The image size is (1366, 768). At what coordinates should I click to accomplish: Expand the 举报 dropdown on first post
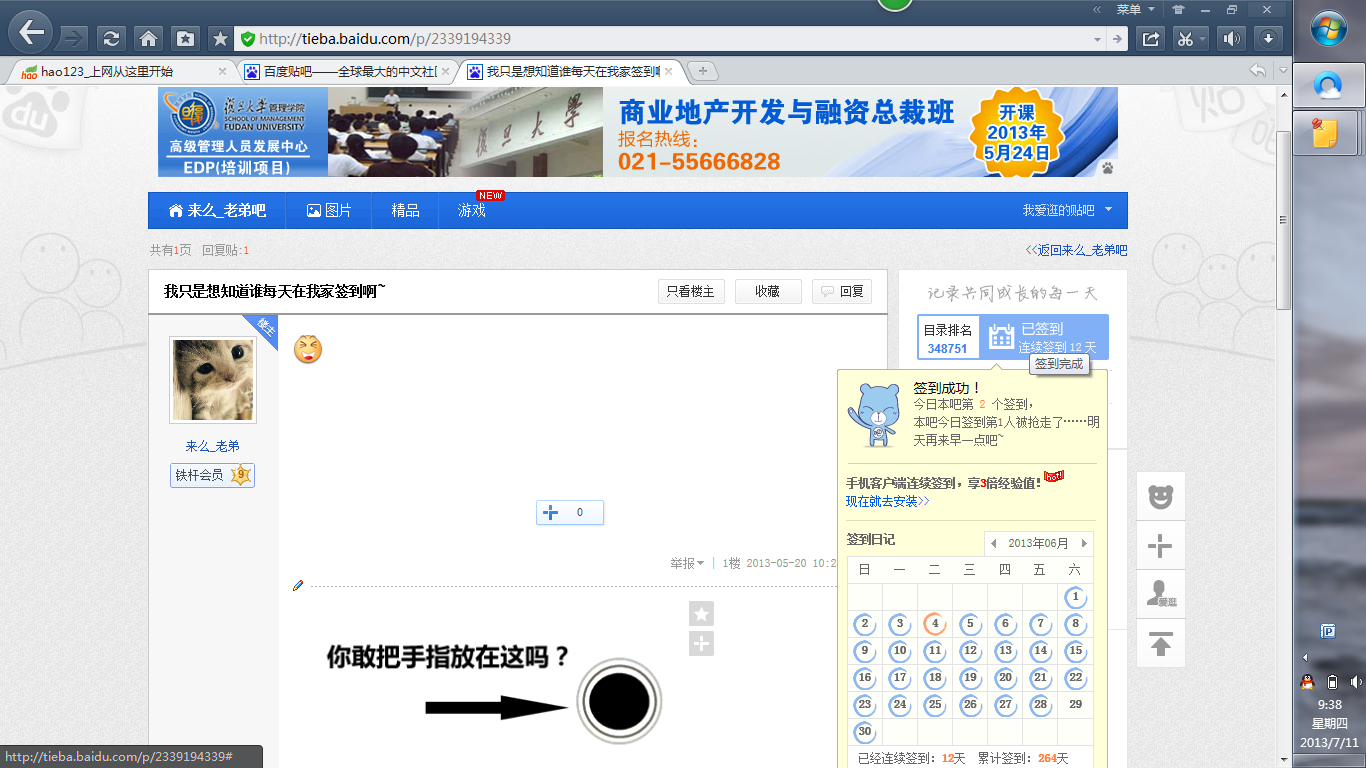tap(687, 563)
